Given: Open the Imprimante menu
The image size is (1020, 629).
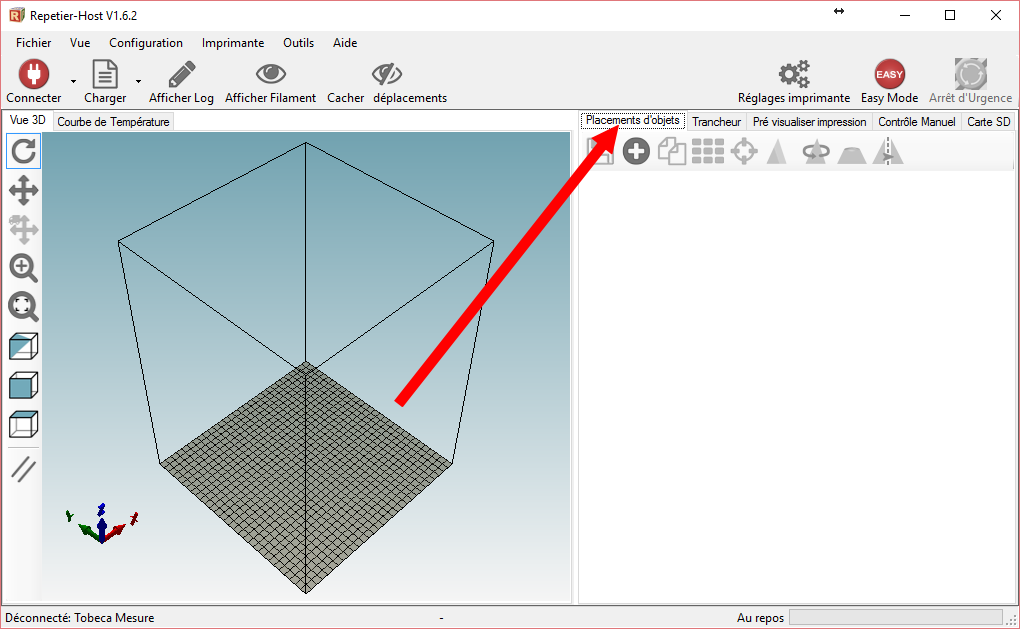Looking at the screenshot, I should pos(233,43).
